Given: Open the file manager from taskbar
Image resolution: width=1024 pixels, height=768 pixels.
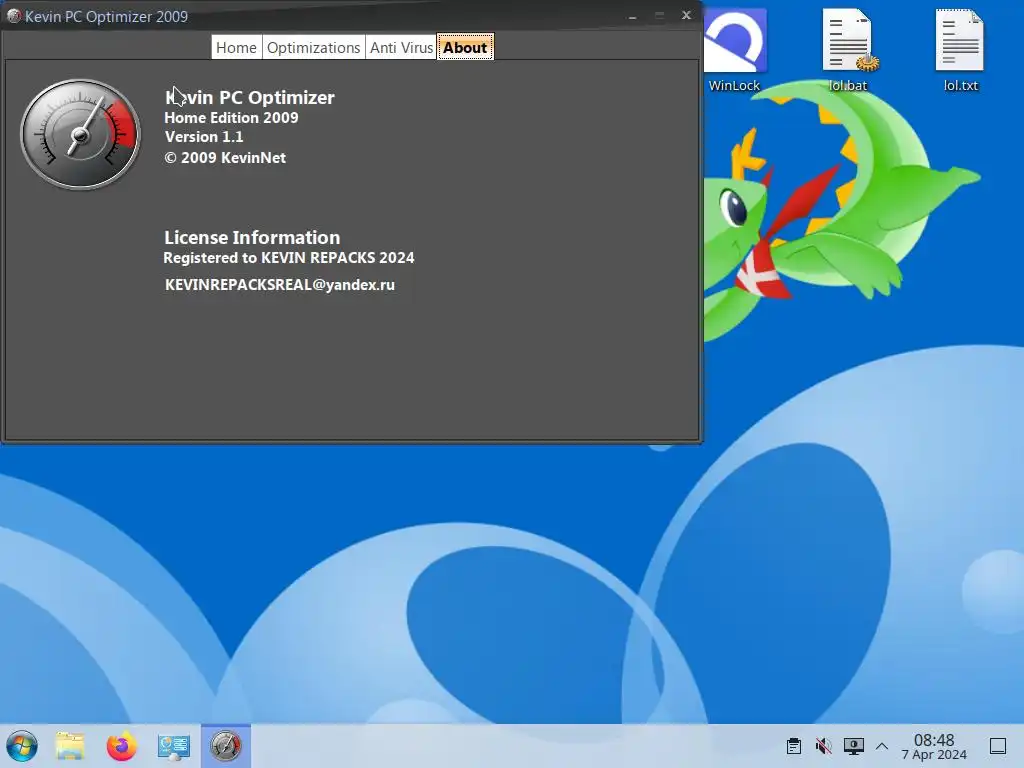Looking at the screenshot, I should [x=70, y=746].
